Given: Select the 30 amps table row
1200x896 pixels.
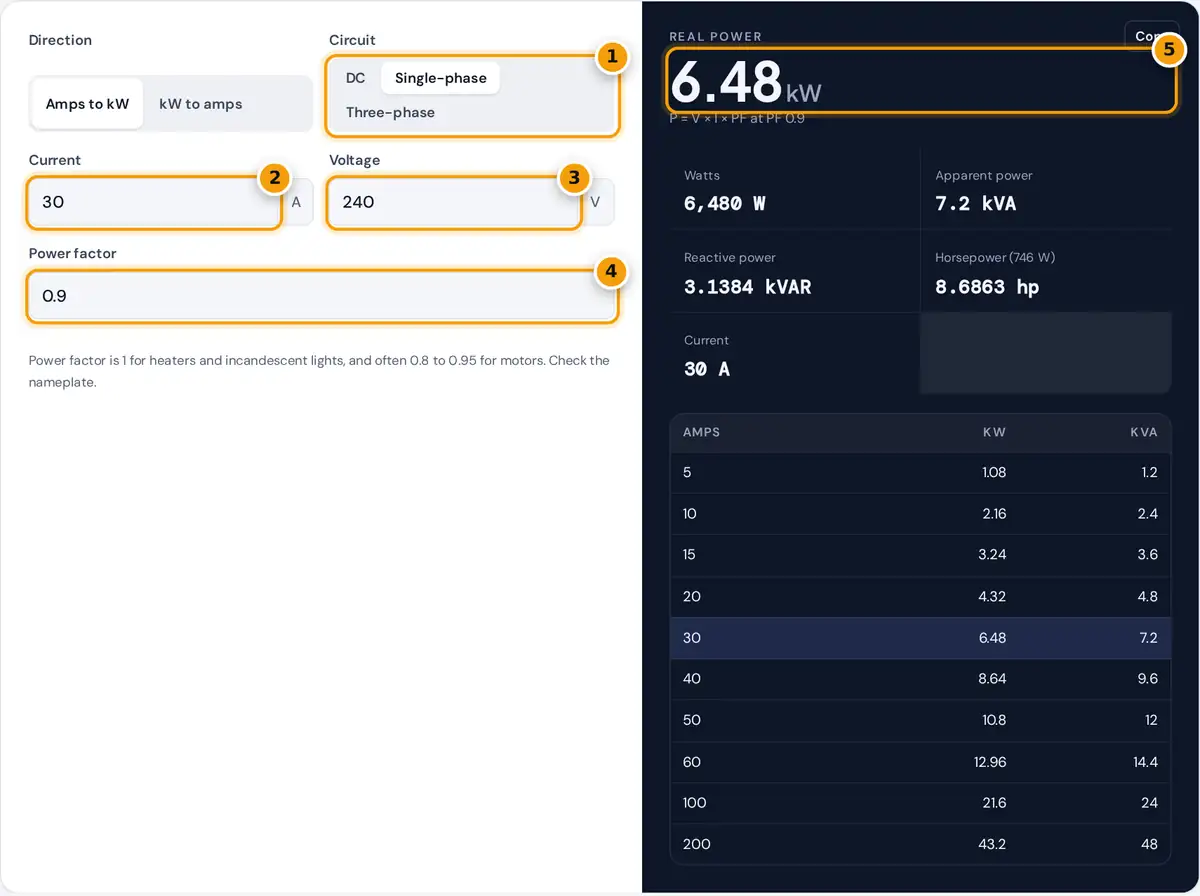Looking at the screenshot, I should coord(920,638).
